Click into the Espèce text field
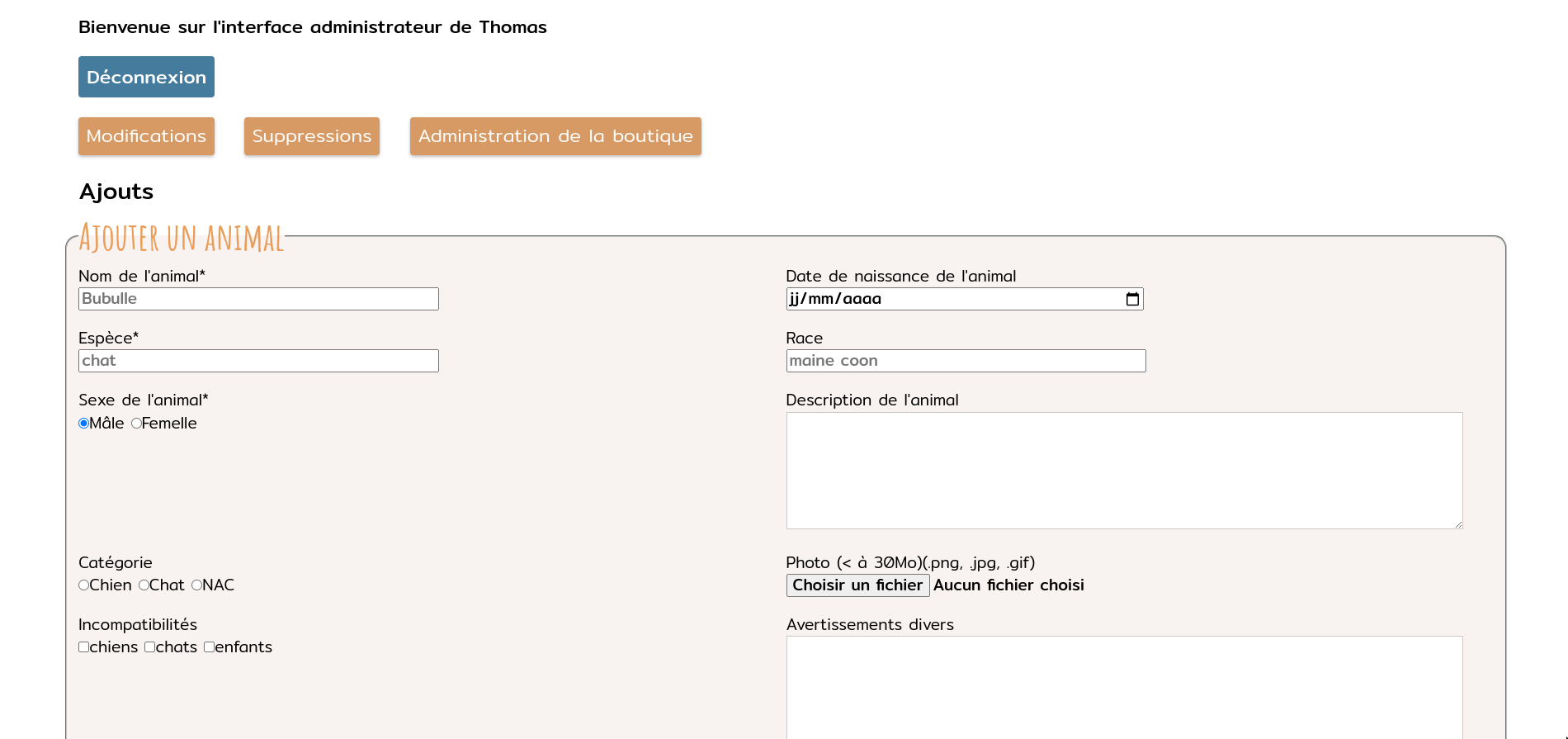This screenshot has height=739, width=1568. click(x=258, y=361)
